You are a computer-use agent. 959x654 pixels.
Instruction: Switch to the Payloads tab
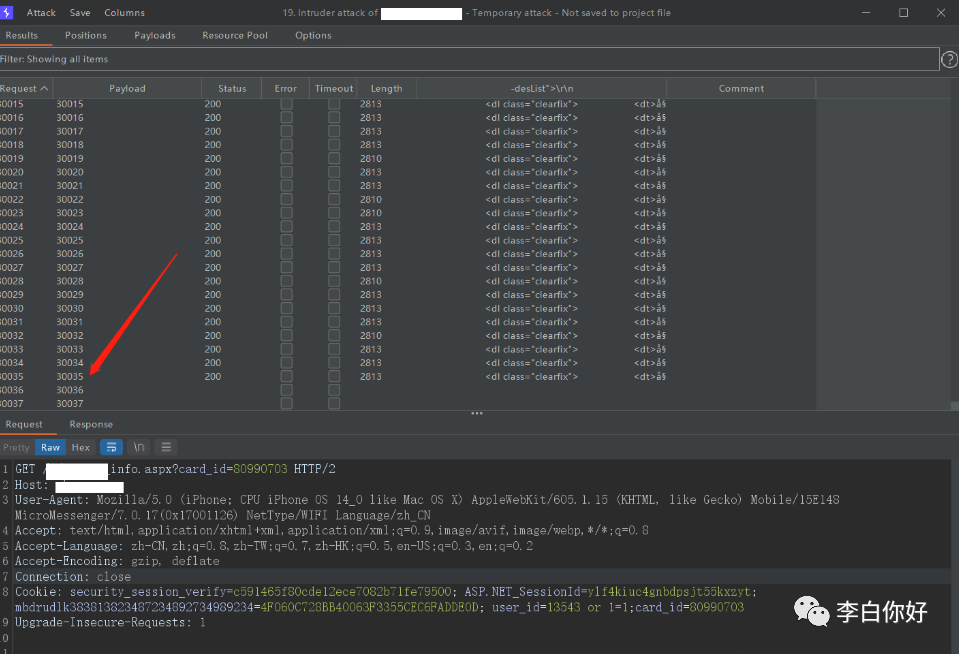[x=155, y=35]
